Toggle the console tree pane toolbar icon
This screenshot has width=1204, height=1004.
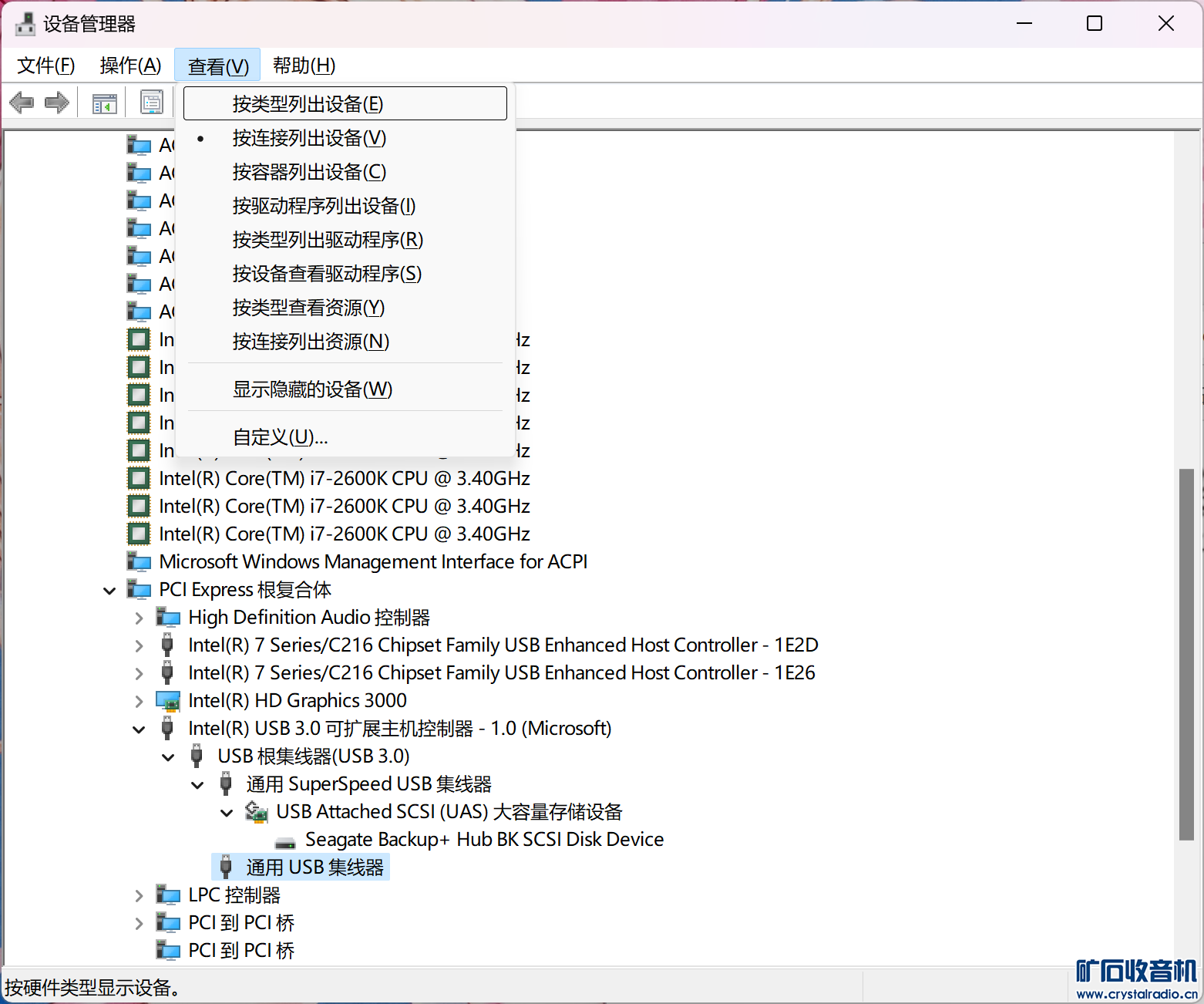click(105, 103)
